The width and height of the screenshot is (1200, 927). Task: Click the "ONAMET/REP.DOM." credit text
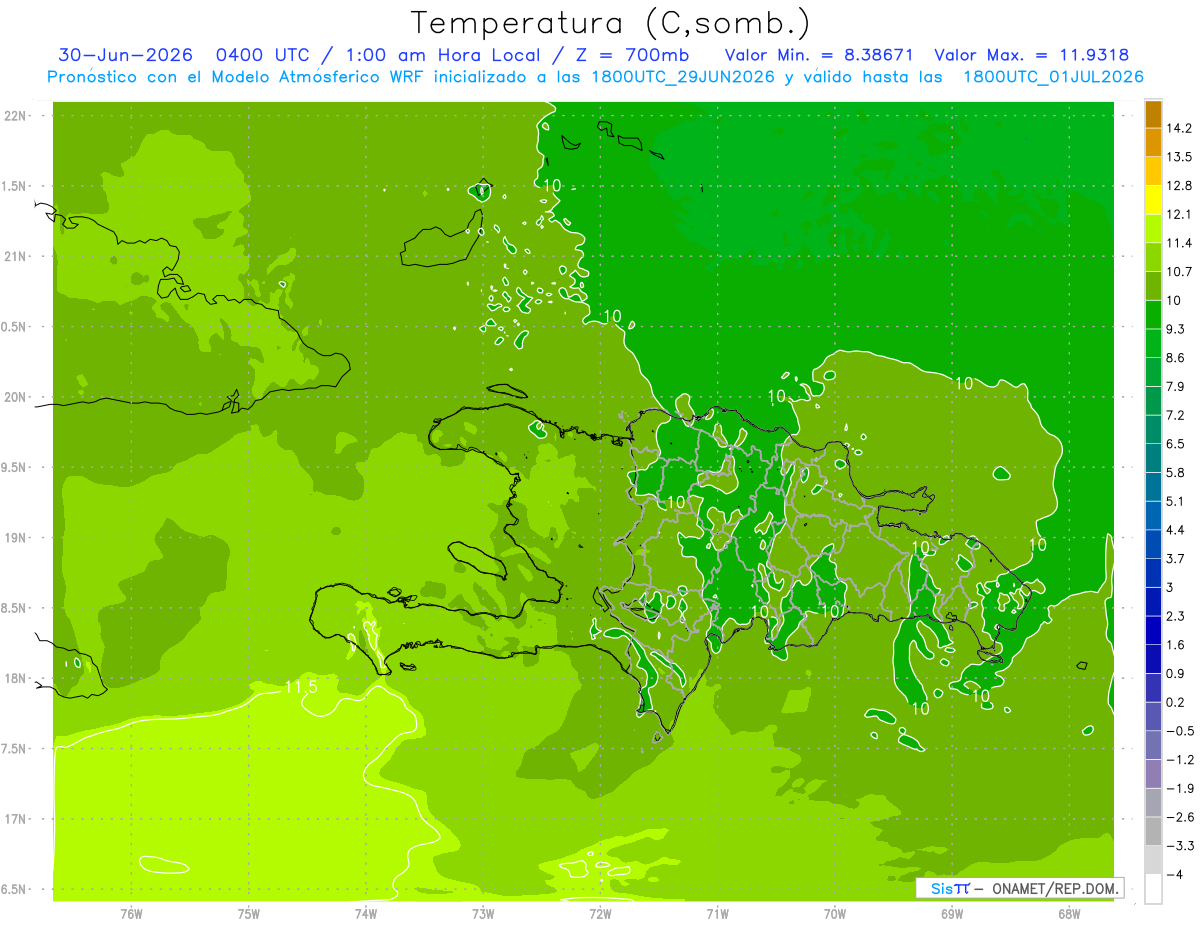[x=1056, y=888]
